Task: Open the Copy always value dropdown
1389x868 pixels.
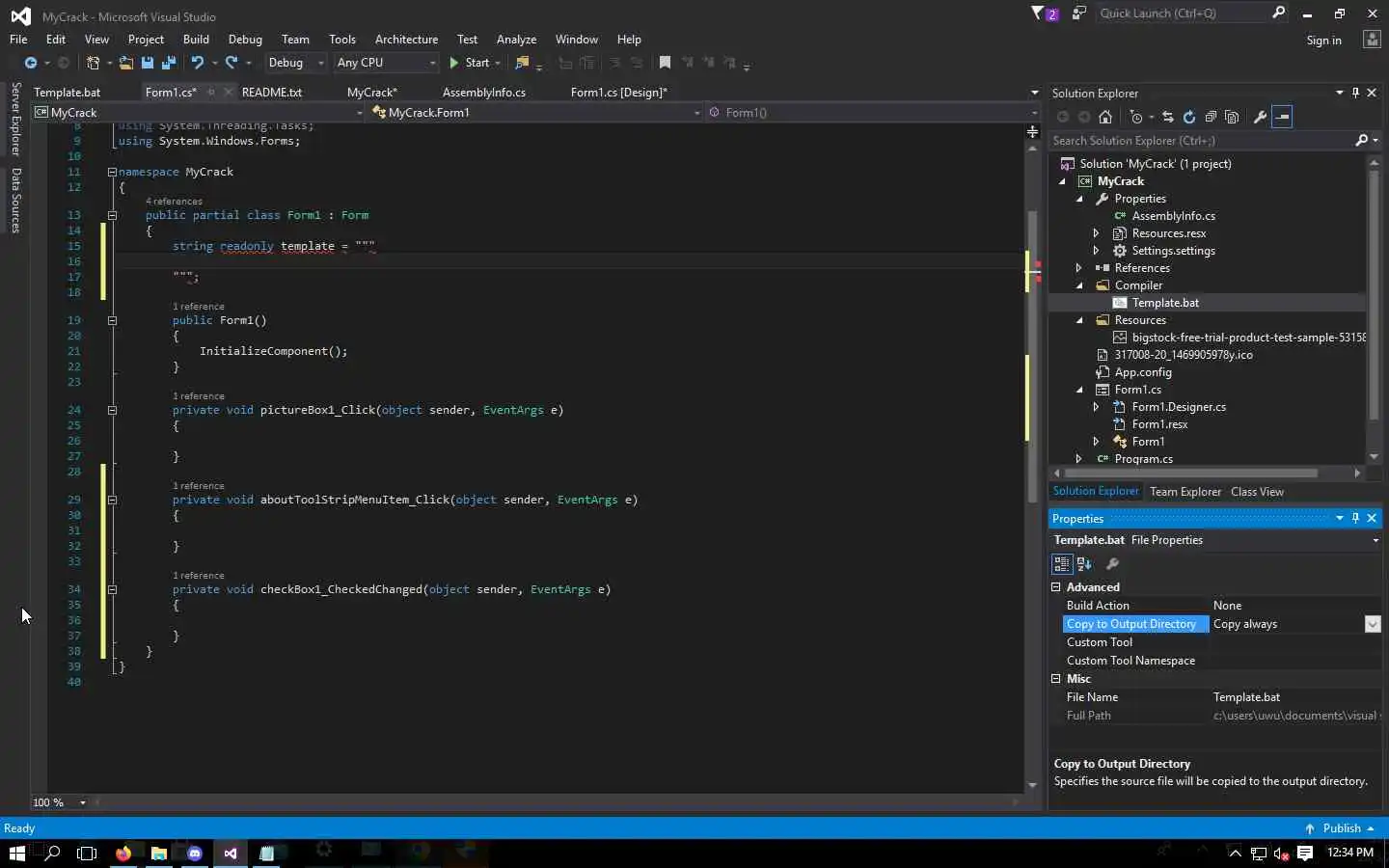Action: (1373, 624)
